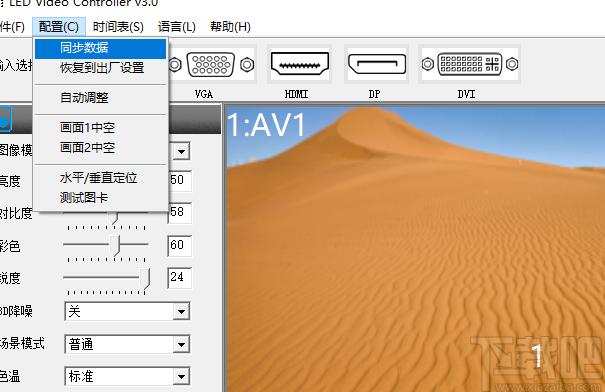605x392 pixels.
Task: Click the brightness value field showing 50
Action: tap(180, 180)
